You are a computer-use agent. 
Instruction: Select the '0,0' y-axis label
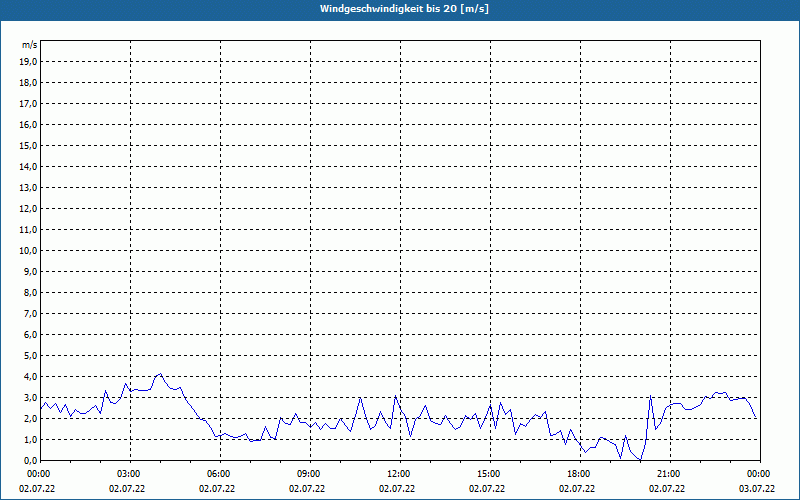(x=30, y=460)
